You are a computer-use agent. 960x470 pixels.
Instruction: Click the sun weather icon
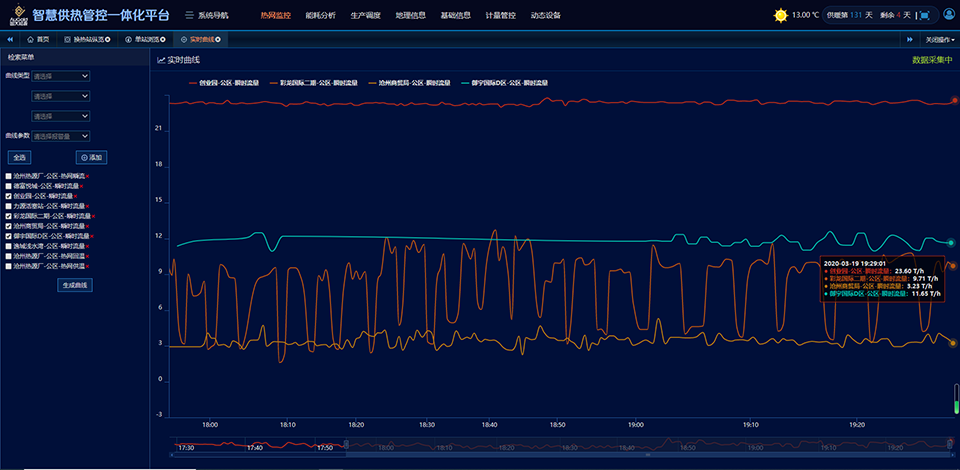coord(780,15)
